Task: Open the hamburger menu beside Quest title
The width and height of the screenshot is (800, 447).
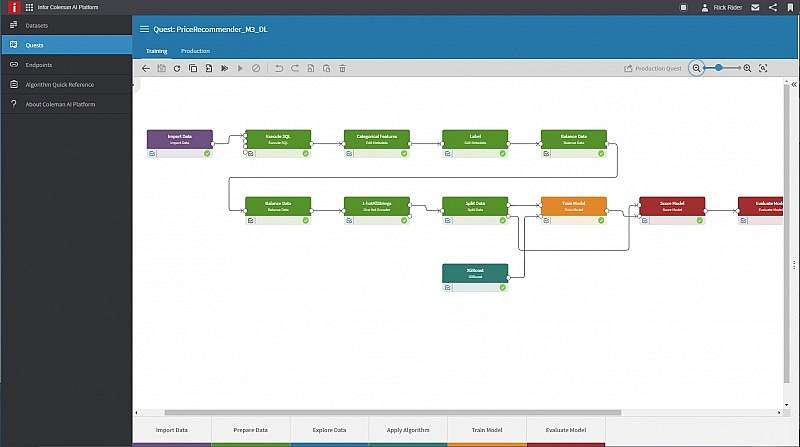Action: (144, 29)
